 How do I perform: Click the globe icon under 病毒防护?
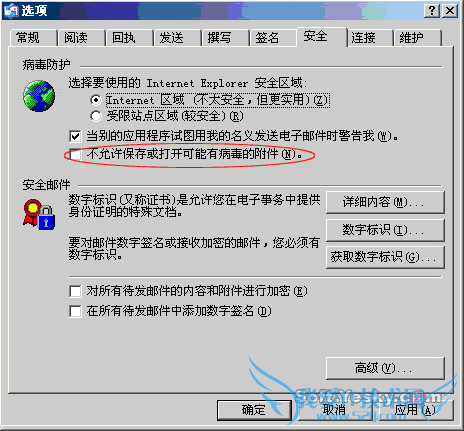click(39, 96)
